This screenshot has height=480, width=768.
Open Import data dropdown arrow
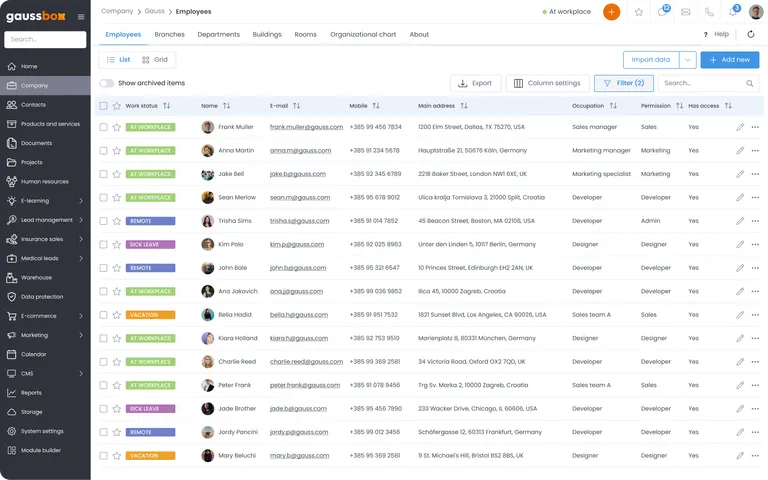tap(687, 60)
